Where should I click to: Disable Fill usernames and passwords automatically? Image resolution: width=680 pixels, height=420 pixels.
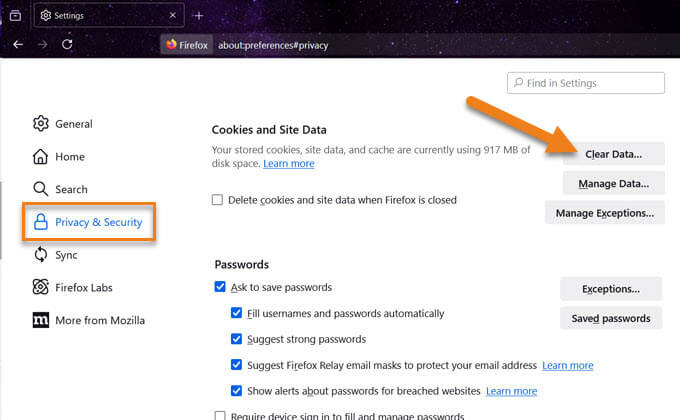[x=236, y=313]
